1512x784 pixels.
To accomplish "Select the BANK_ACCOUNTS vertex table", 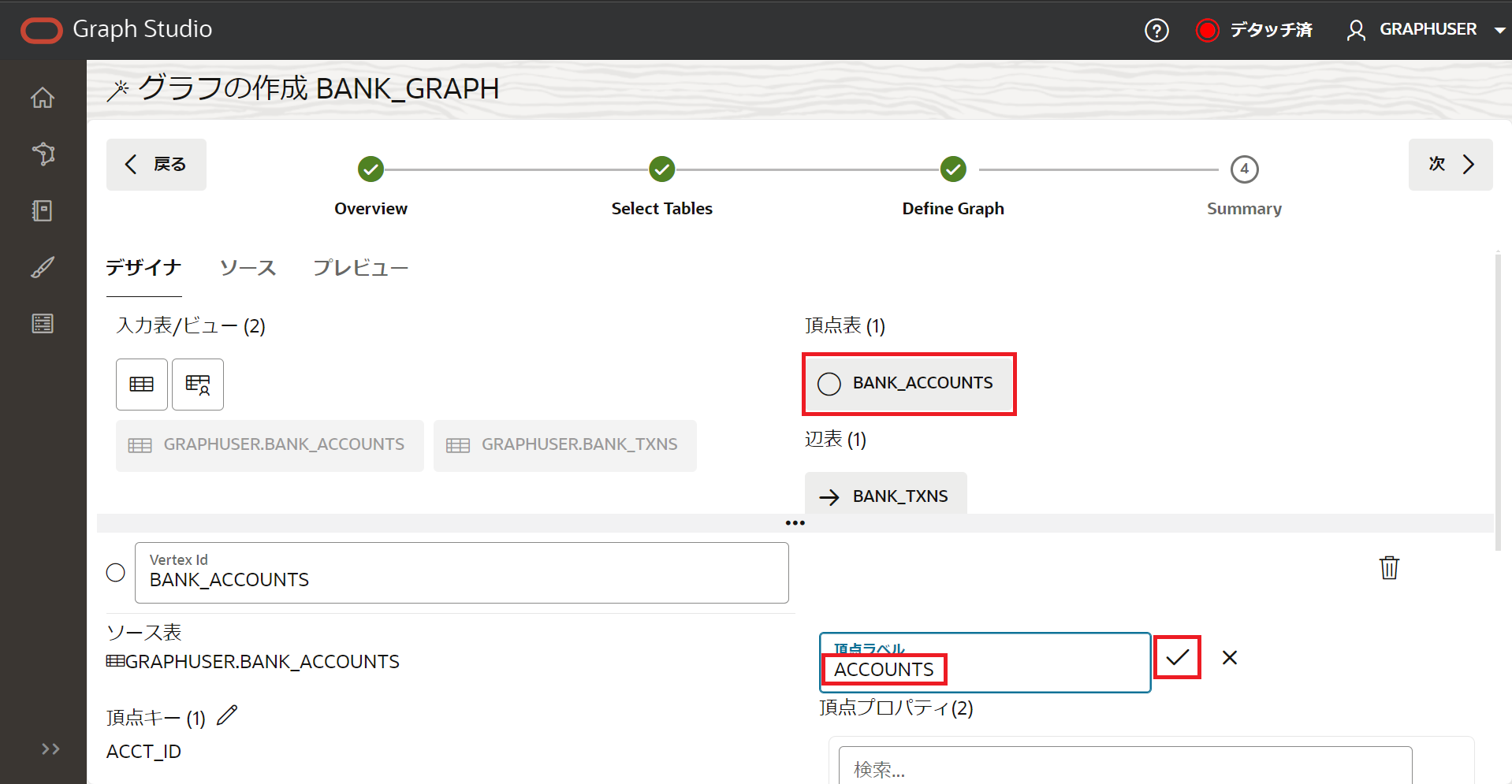I will (909, 384).
